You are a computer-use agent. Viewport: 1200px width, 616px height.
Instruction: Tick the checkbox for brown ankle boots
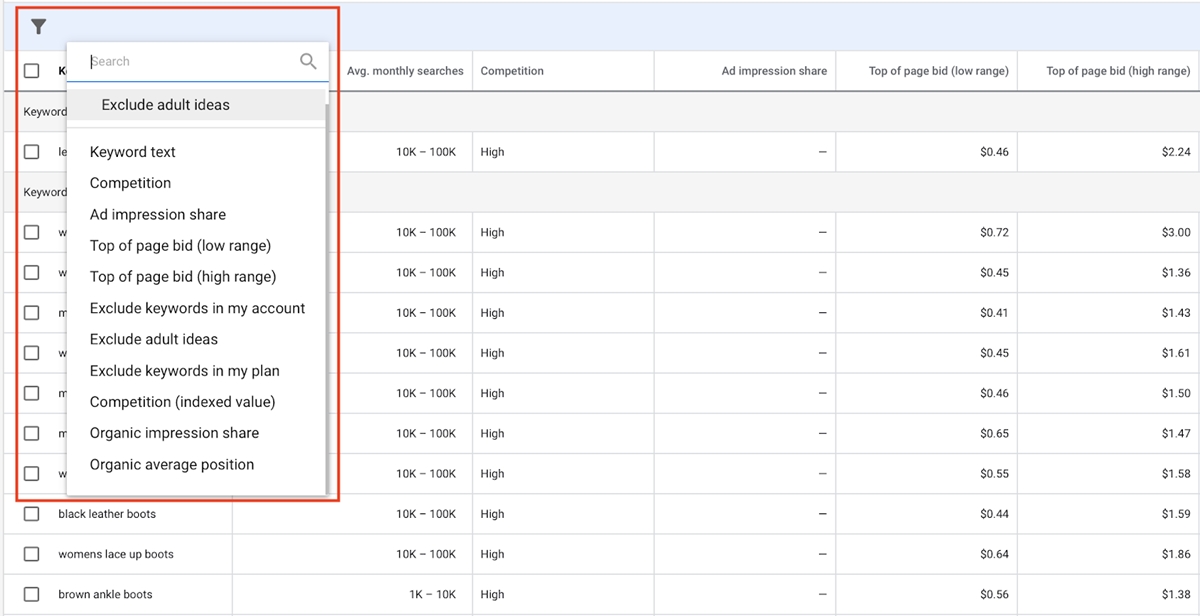(32, 594)
